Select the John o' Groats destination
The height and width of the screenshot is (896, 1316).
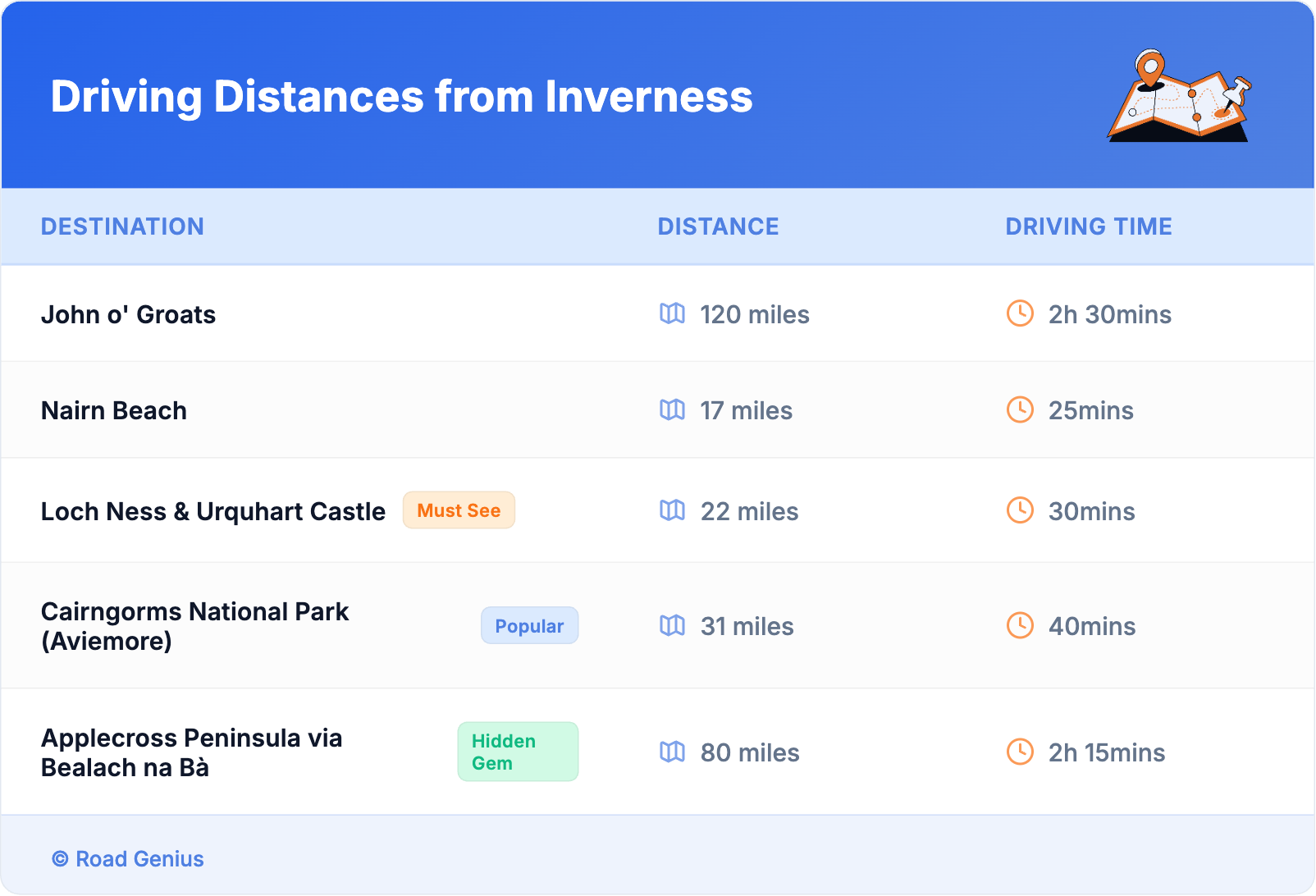pos(129,314)
